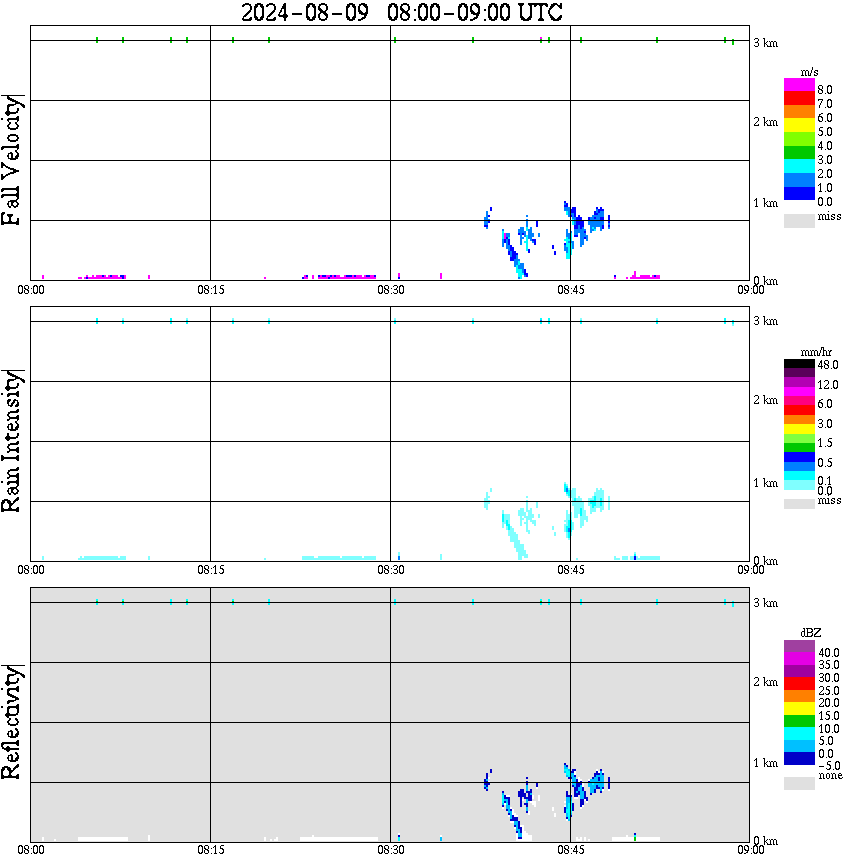Viewport: 850px width, 868px height.
Task: Click the 08:15 tick under Fall Velocity panel
Action: (211, 290)
